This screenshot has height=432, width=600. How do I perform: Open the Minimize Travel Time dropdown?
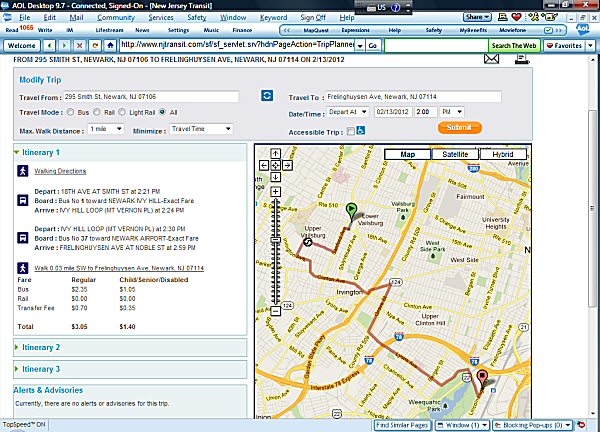[201, 129]
